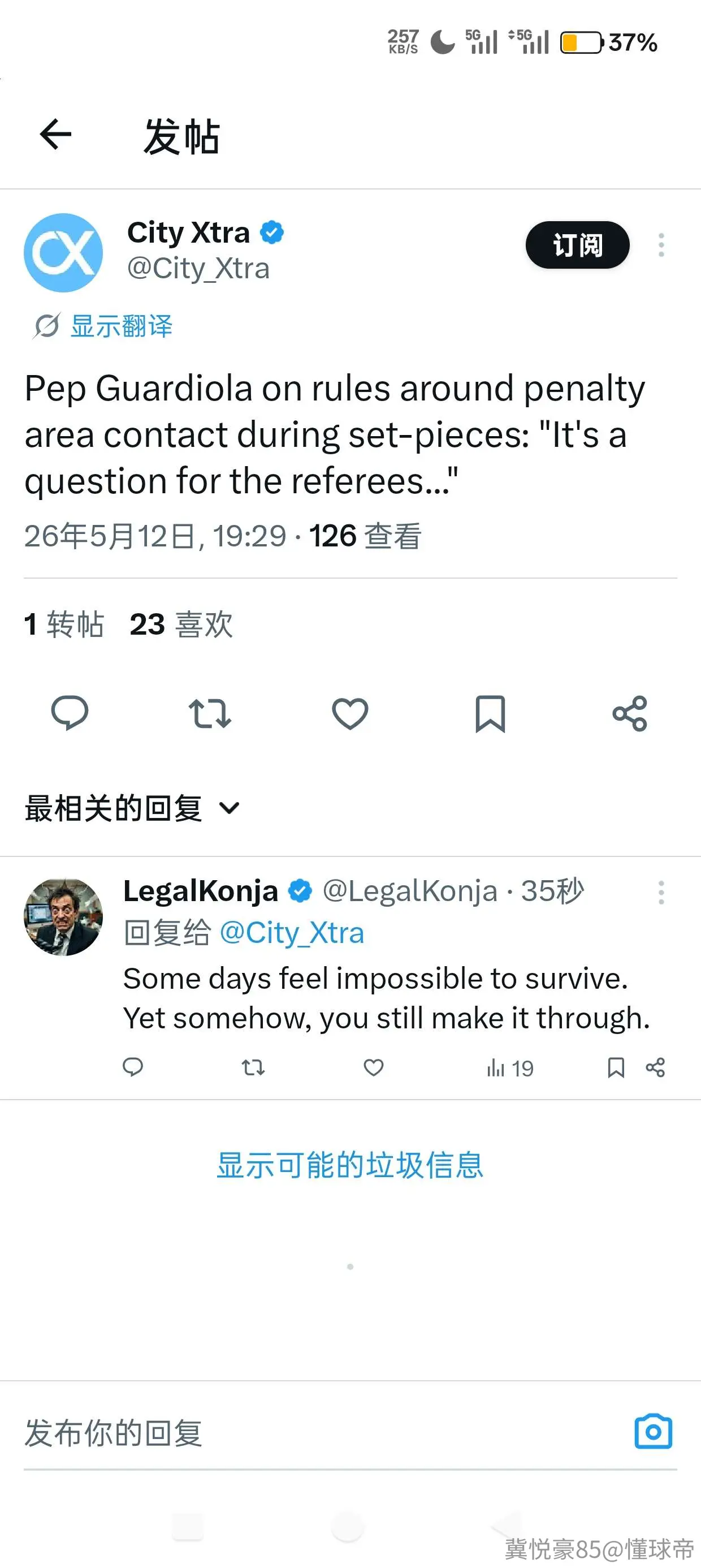Expand the 最相关的回复 sort dropdown
Viewport: 701px width, 1568px height.
point(132,808)
